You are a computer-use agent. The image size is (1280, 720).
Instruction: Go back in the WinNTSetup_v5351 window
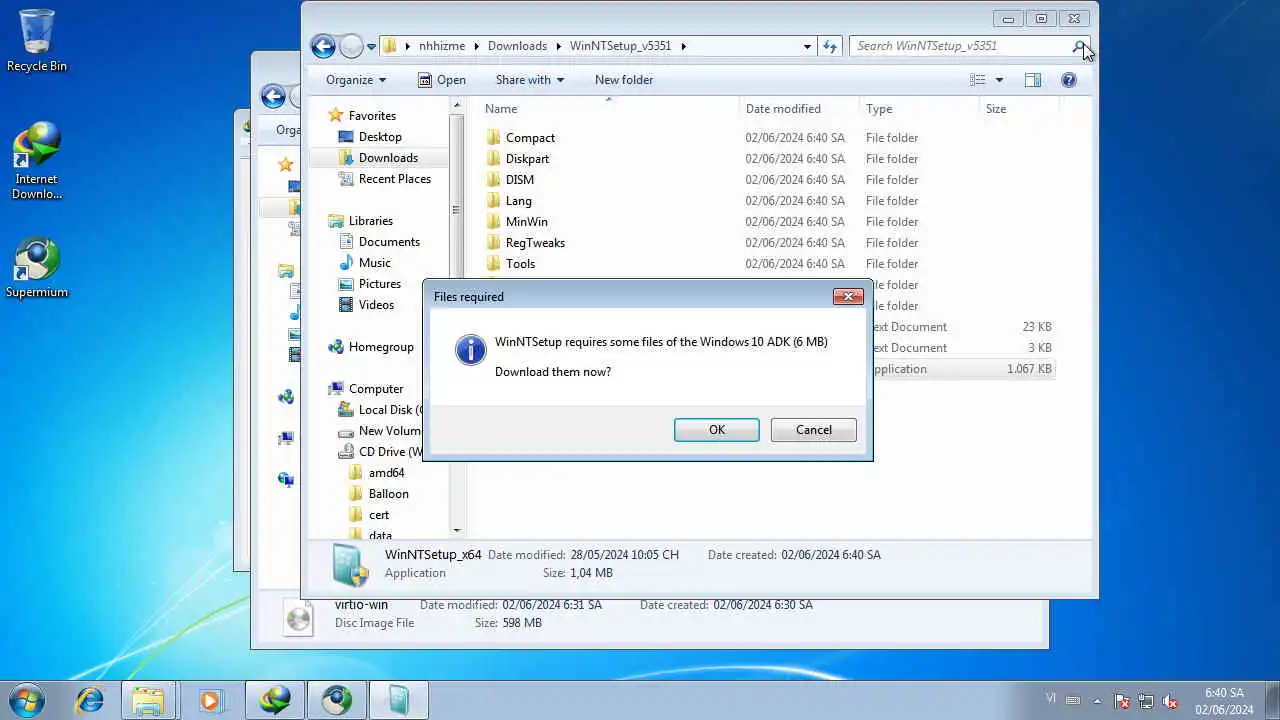pyautogui.click(x=323, y=46)
